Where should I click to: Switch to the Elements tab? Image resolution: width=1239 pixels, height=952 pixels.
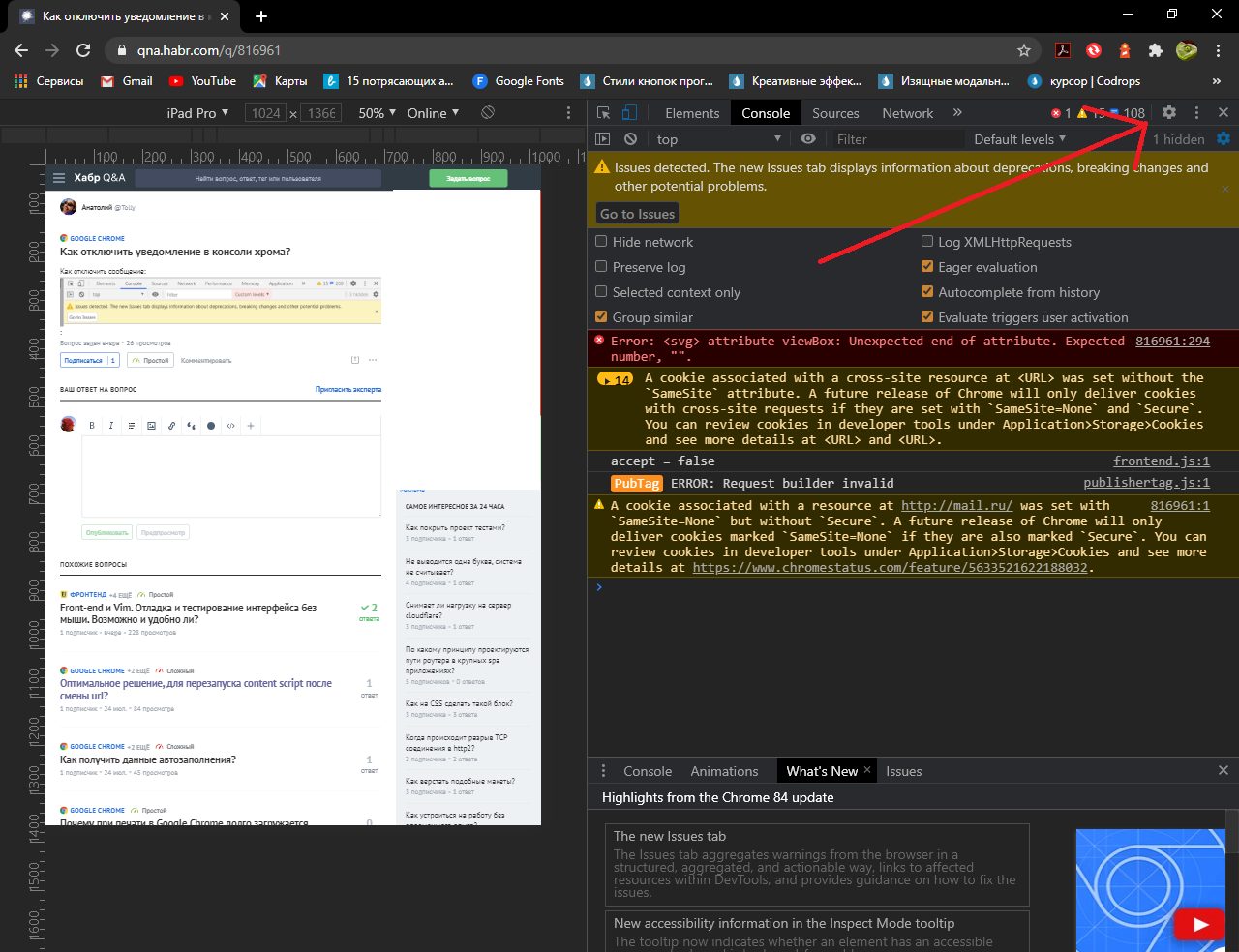coord(692,113)
